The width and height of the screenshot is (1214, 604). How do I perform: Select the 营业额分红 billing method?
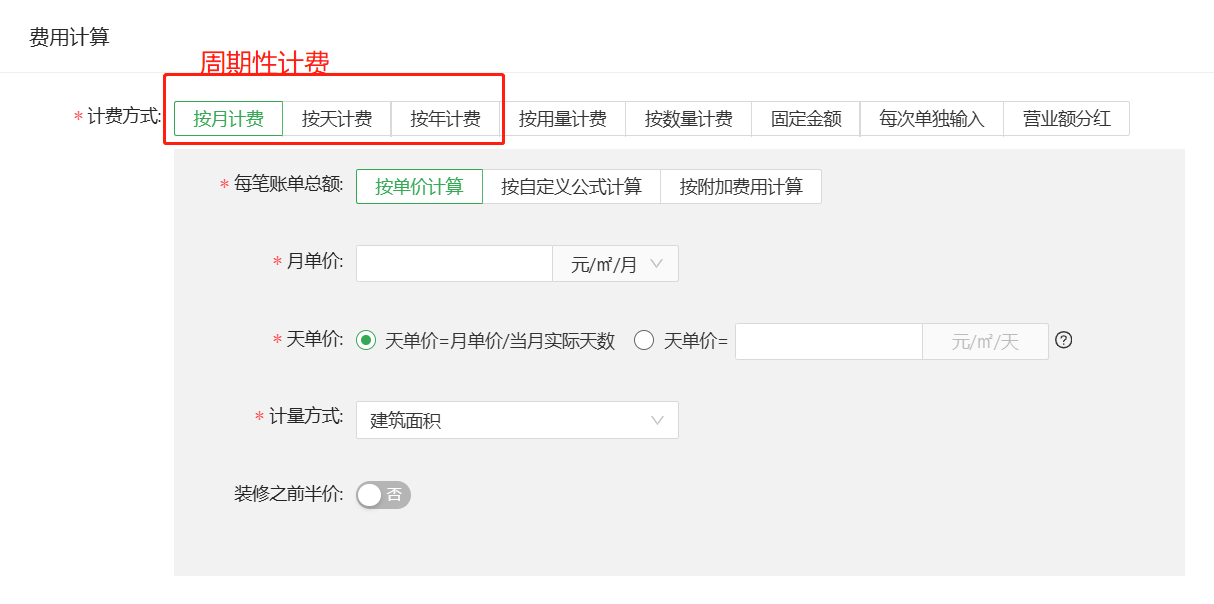1066,118
